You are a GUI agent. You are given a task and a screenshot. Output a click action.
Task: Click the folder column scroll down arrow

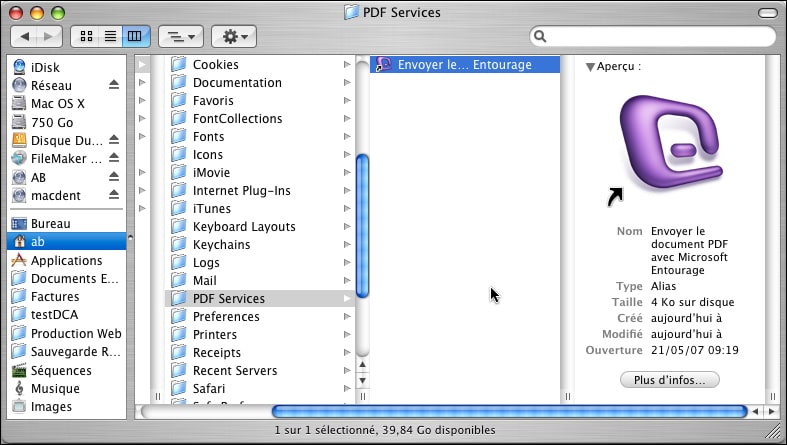pyautogui.click(x=362, y=380)
